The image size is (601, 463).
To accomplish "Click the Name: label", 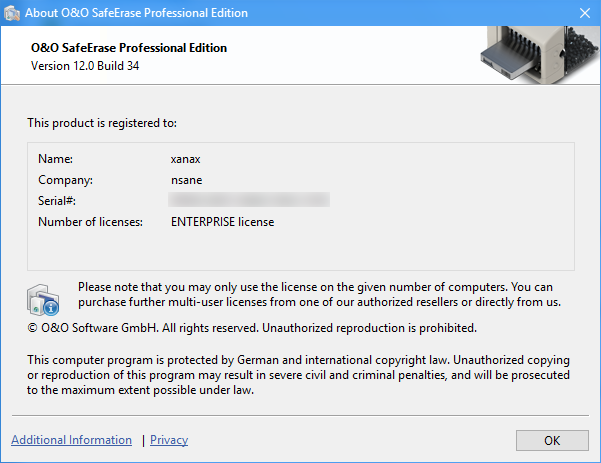I will (x=56, y=159).
